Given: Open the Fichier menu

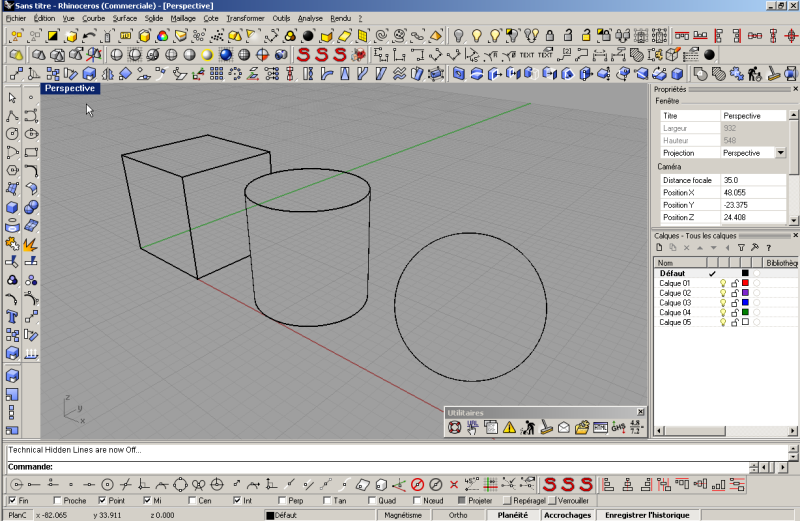Looking at the screenshot, I should click(x=15, y=18).
